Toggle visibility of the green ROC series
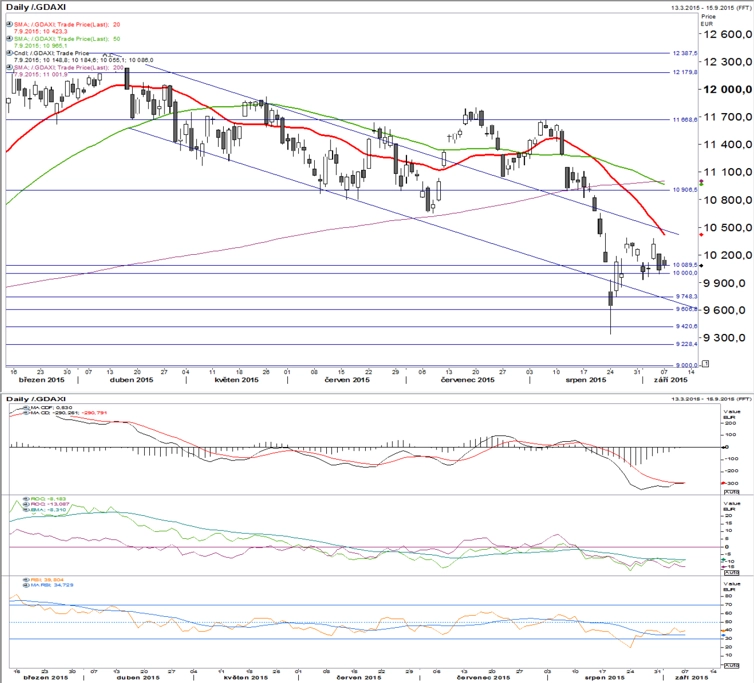 click(26, 499)
